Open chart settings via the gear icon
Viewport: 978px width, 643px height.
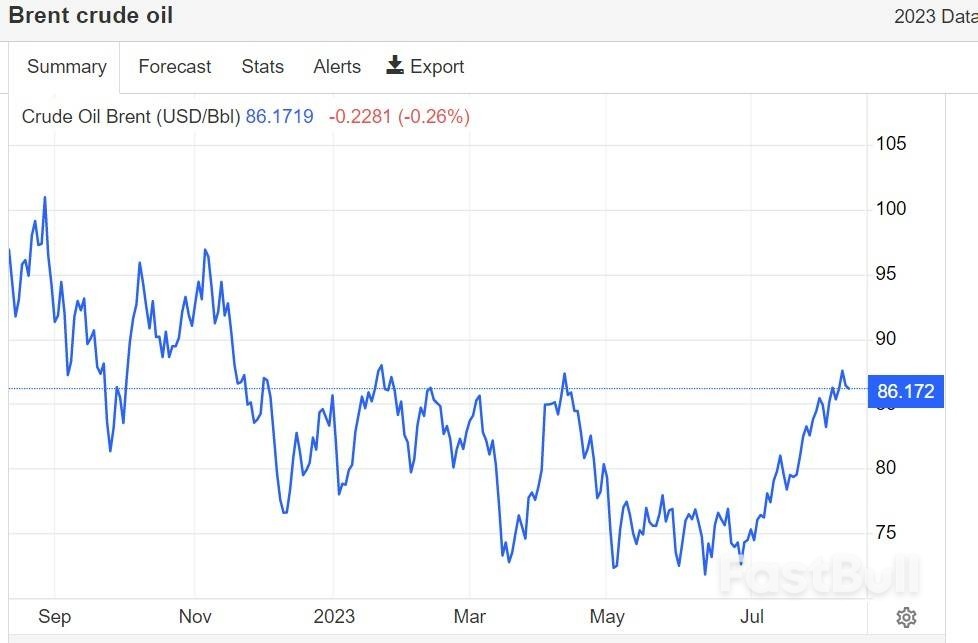(906, 617)
